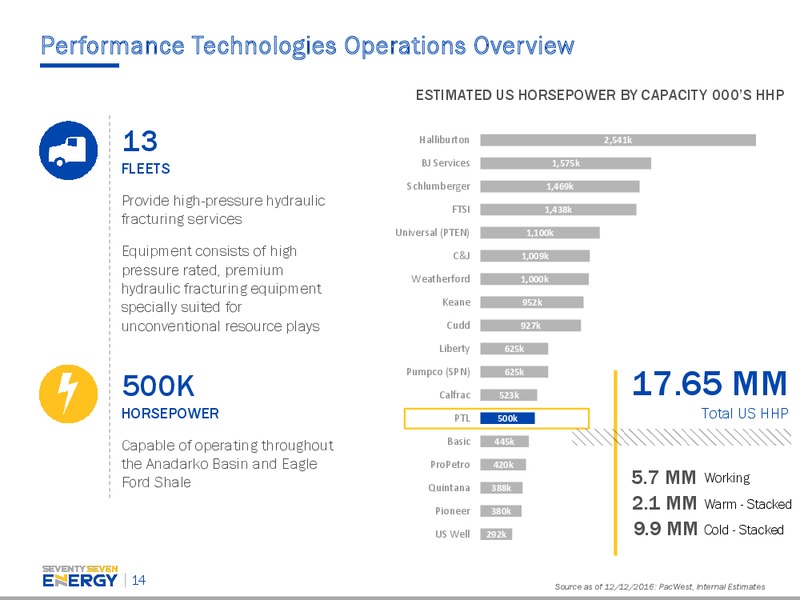Click the Seventy Seven Energy logo

(x=80, y=577)
